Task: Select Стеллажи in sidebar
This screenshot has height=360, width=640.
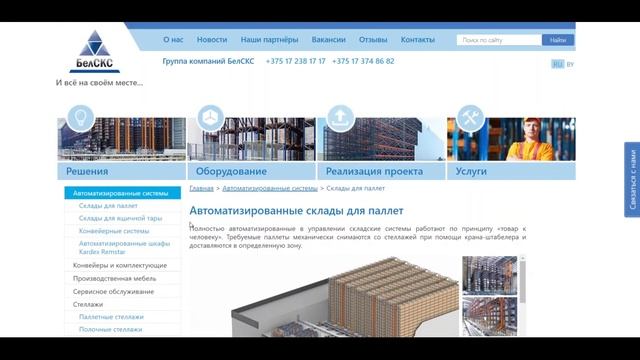Action: [88, 304]
